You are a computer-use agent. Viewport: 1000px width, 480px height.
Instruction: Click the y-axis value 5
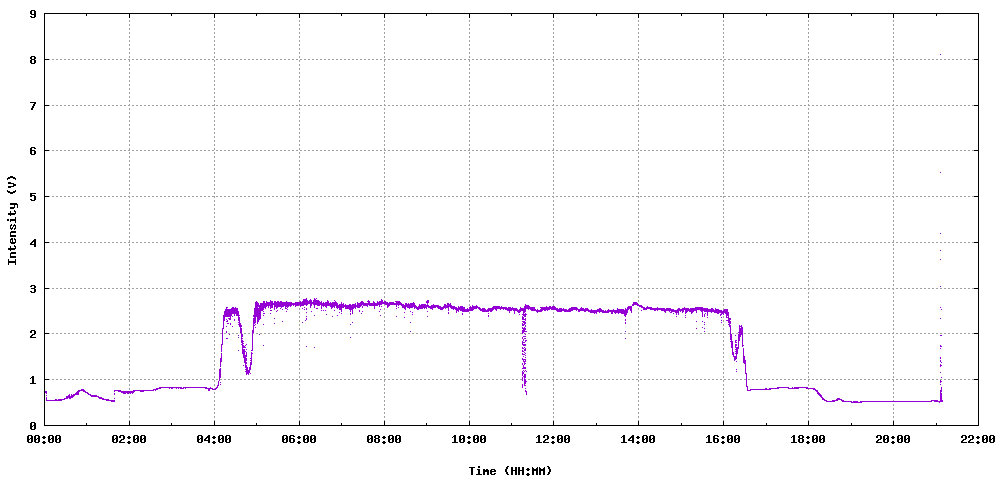tap(33, 197)
